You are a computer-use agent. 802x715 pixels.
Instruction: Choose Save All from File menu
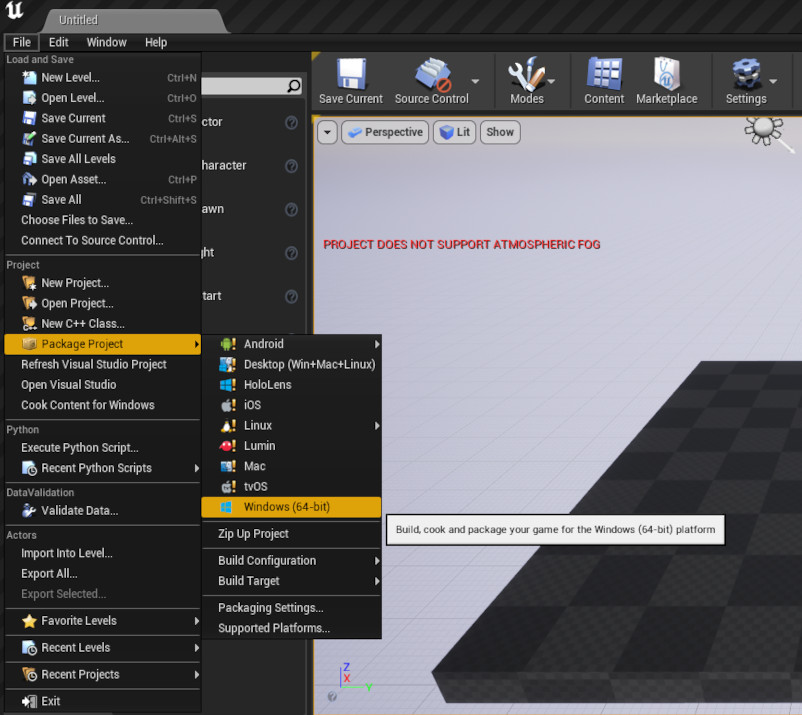[102, 199]
